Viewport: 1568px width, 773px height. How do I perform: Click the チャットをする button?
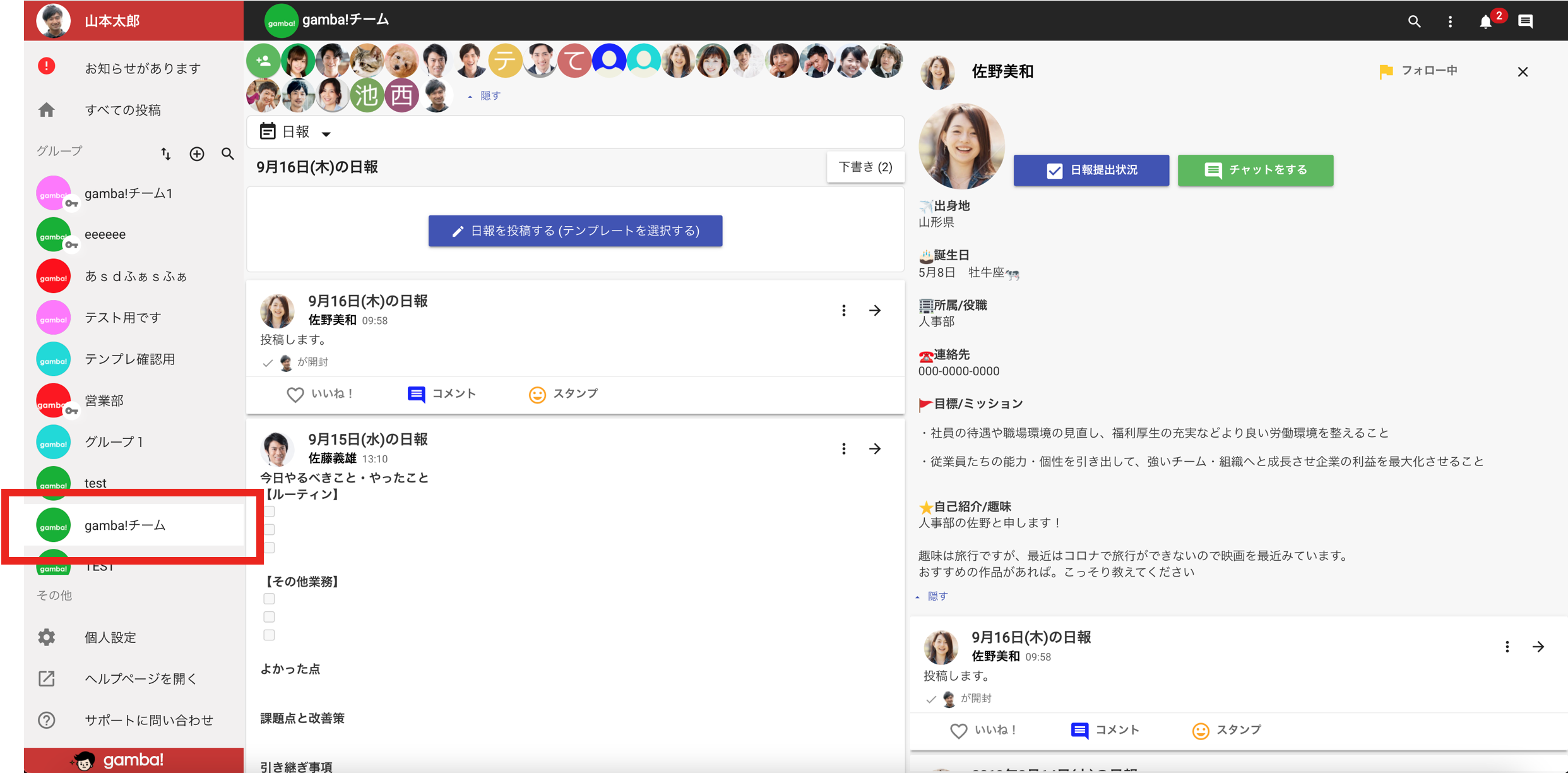click(x=1256, y=170)
